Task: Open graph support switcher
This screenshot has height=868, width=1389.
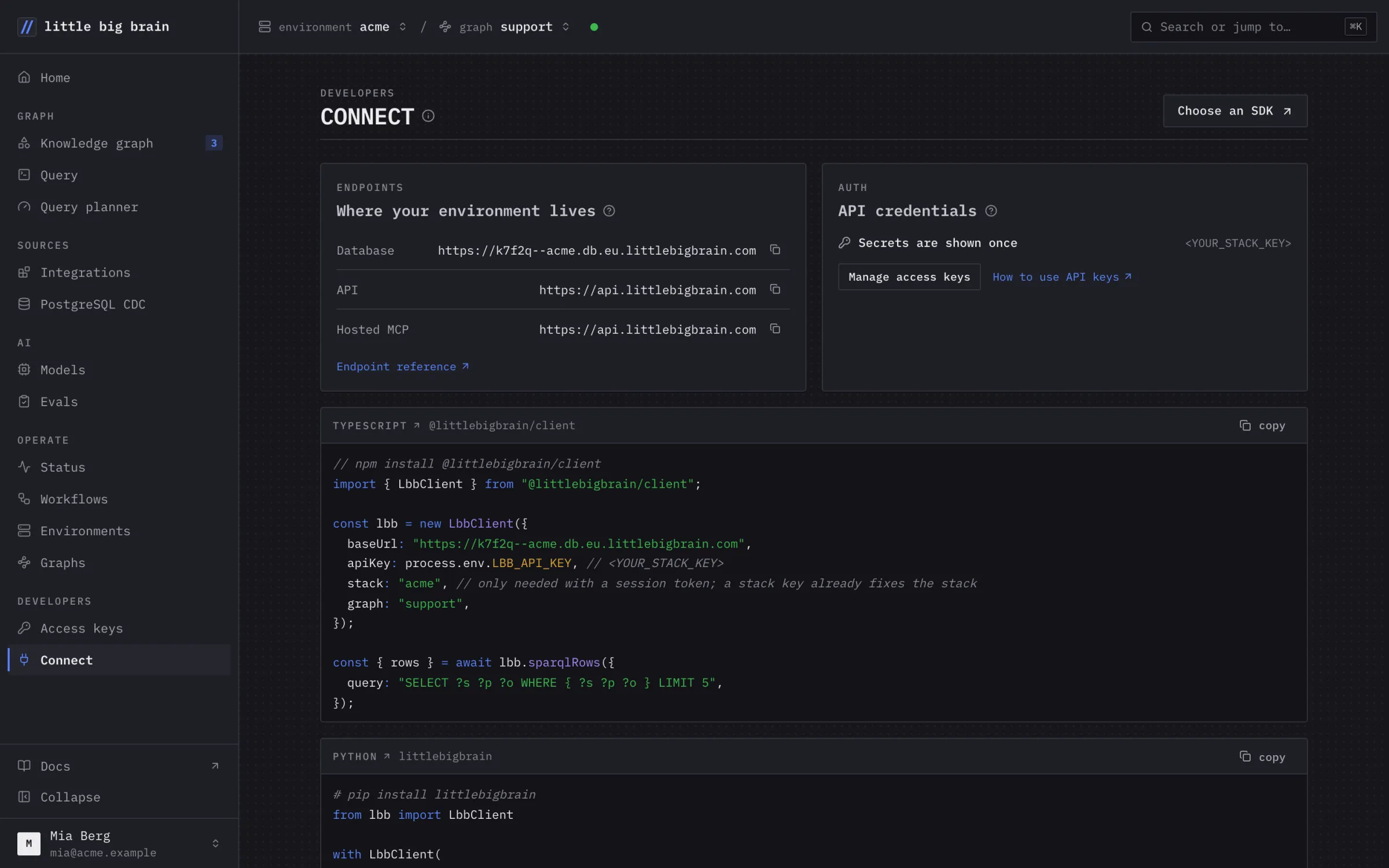Action: (x=504, y=27)
